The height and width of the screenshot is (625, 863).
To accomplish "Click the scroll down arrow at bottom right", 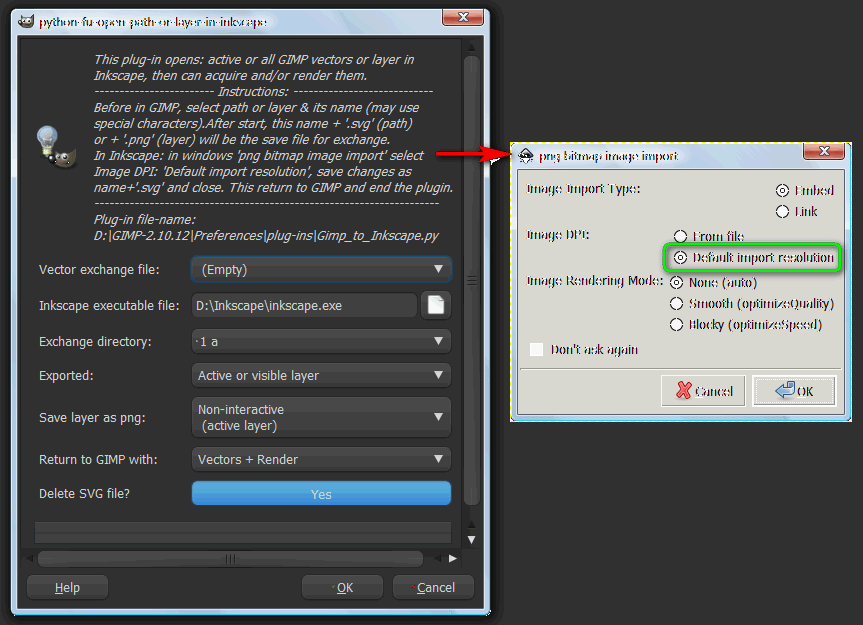I will click(471, 540).
